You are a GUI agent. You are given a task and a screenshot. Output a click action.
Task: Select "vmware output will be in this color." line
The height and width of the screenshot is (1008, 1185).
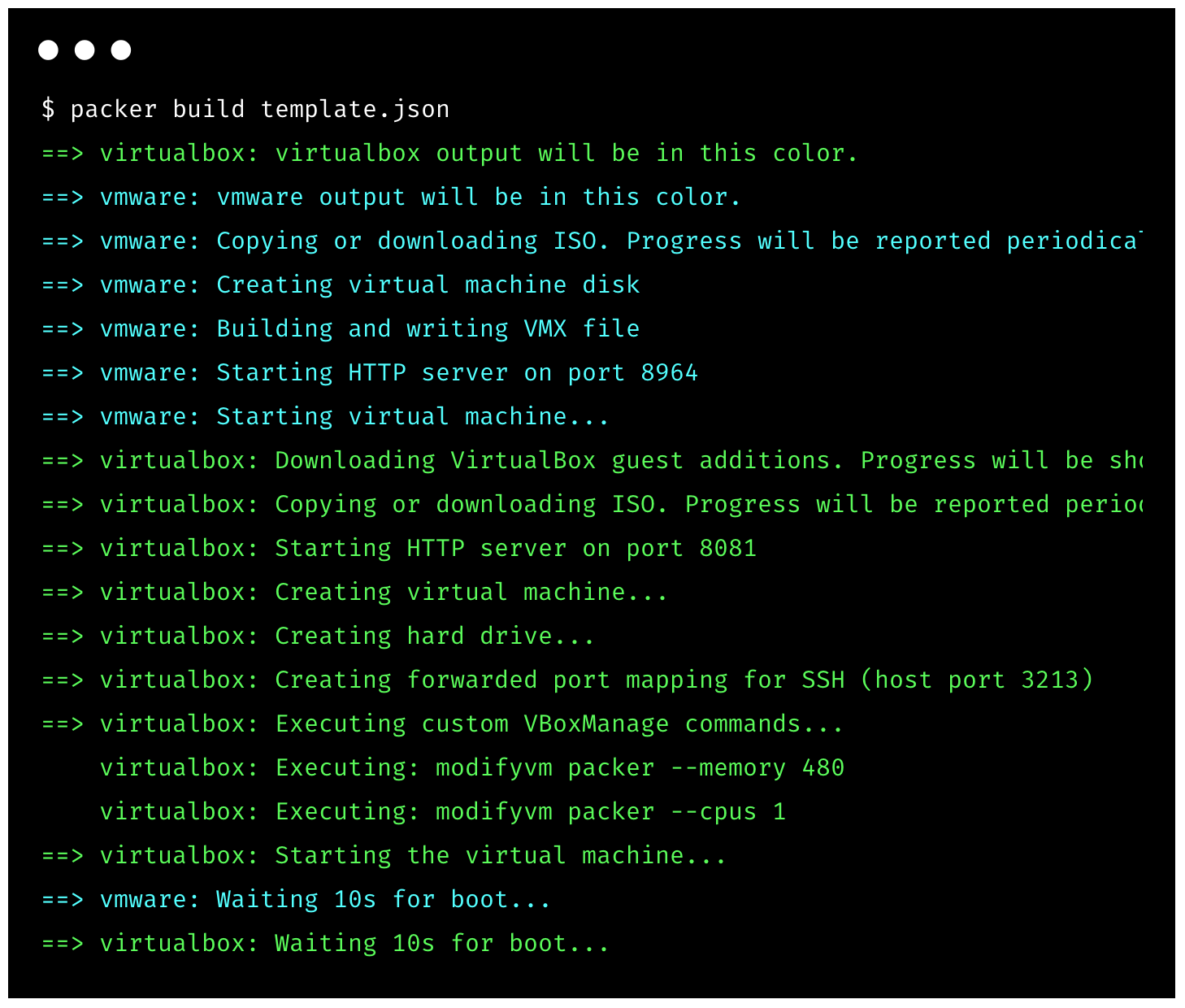(x=391, y=198)
